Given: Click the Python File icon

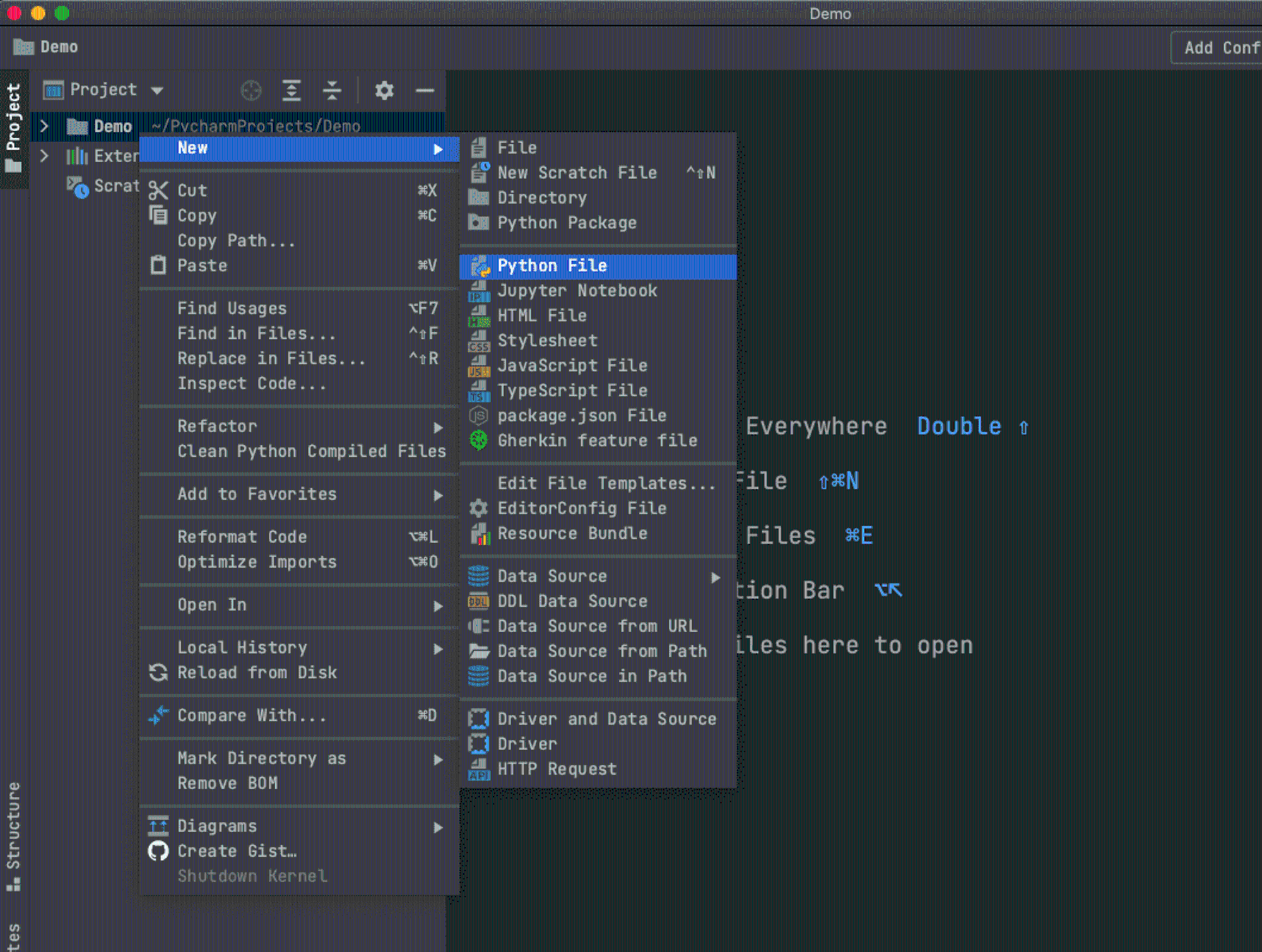Looking at the screenshot, I should click(480, 266).
